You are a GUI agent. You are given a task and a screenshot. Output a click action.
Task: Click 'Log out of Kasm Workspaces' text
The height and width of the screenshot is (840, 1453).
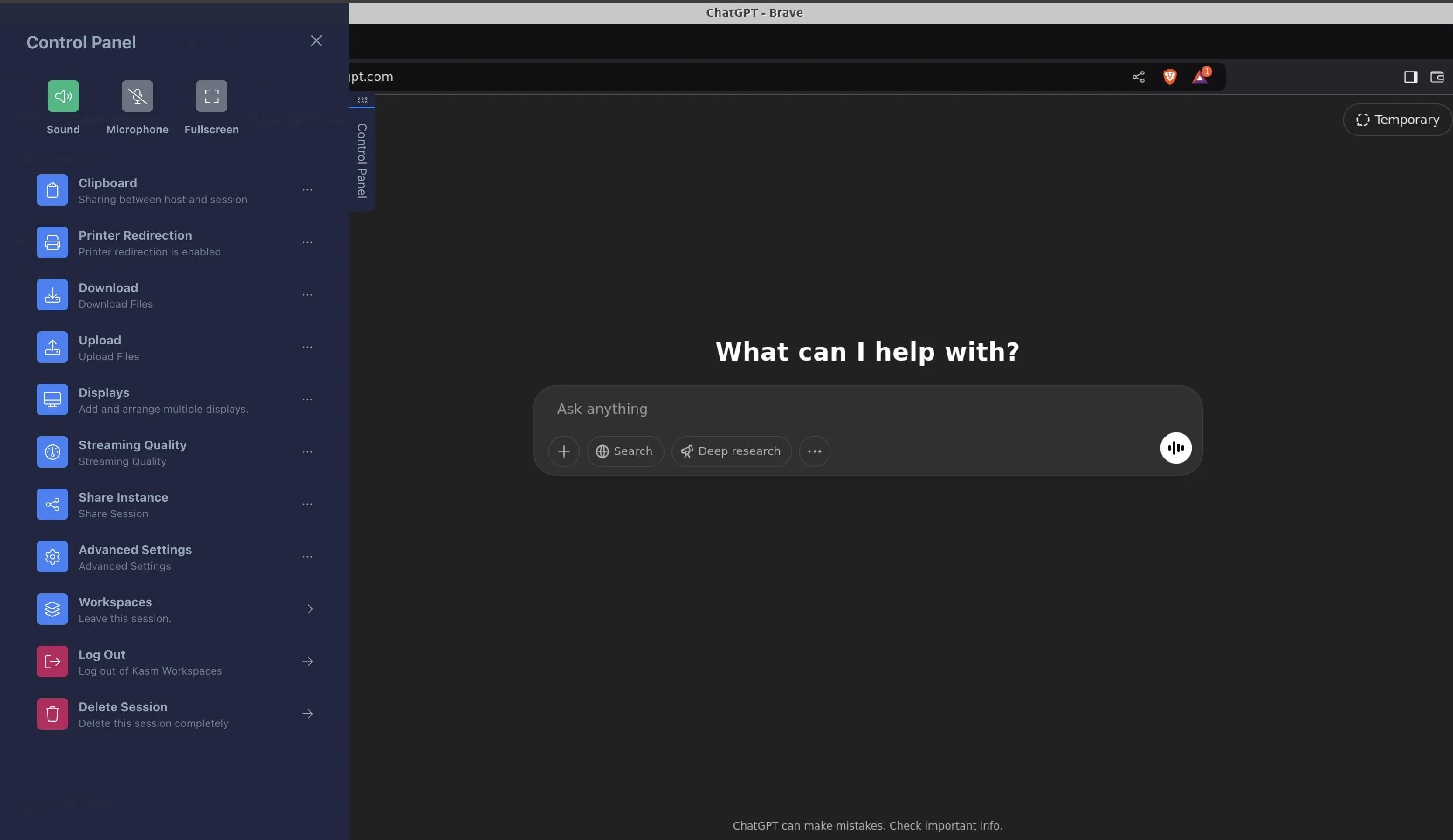(x=150, y=671)
